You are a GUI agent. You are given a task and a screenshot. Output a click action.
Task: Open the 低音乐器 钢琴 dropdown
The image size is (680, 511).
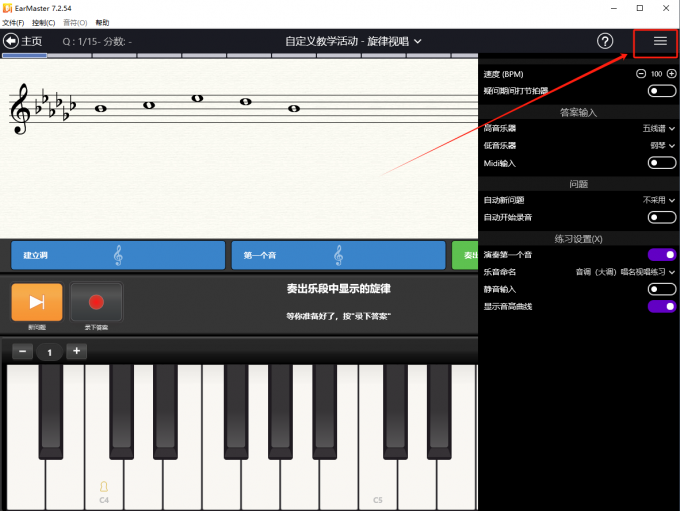point(662,146)
